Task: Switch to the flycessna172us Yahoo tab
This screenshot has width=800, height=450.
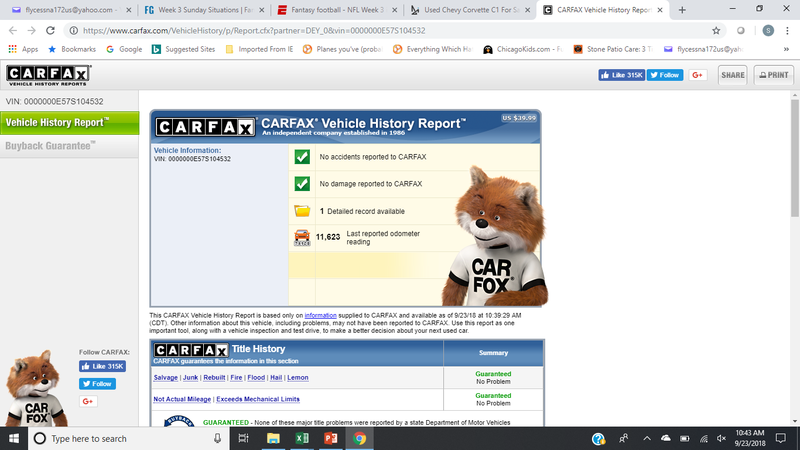Action: coord(69,10)
